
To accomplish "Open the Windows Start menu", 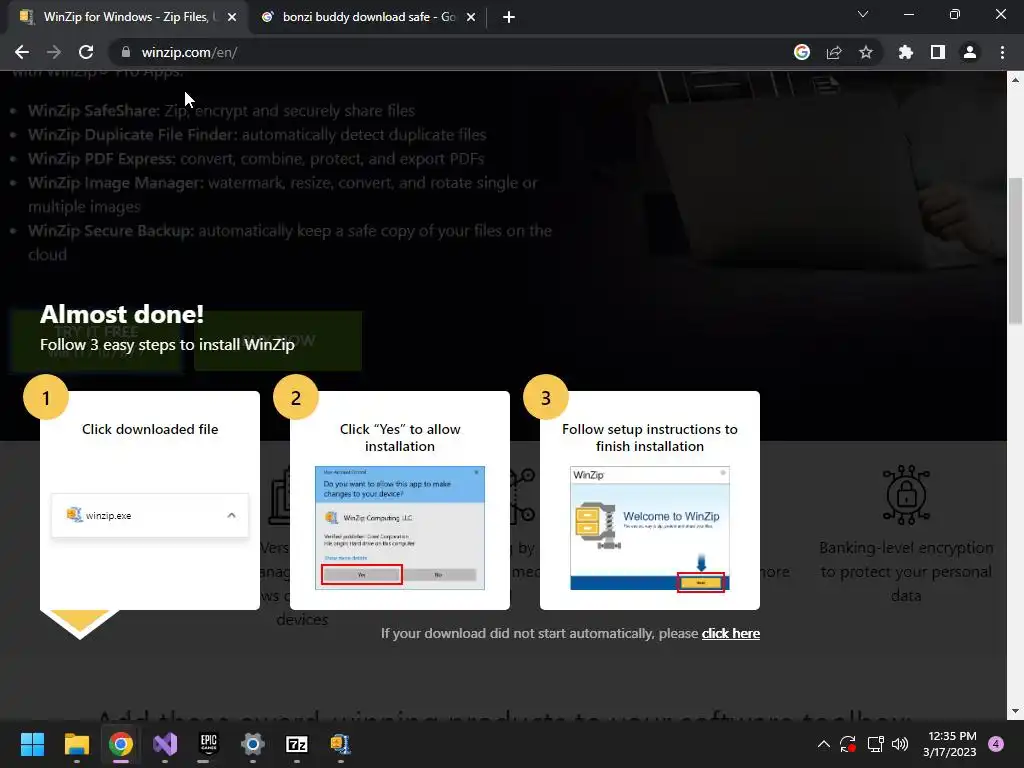I will 32,744.
